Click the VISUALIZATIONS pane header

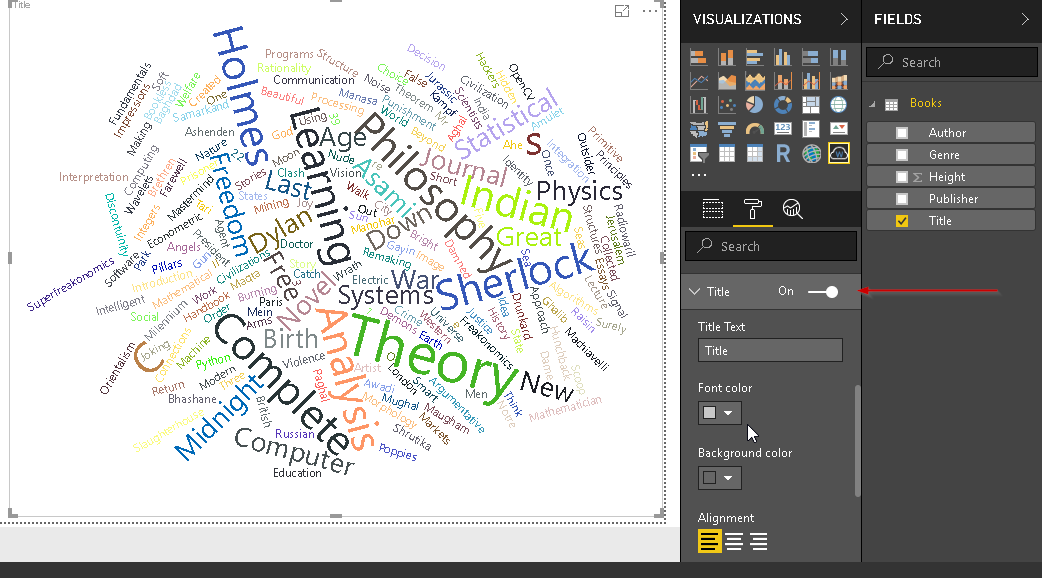pyautogui.click(x=747, y=19)
